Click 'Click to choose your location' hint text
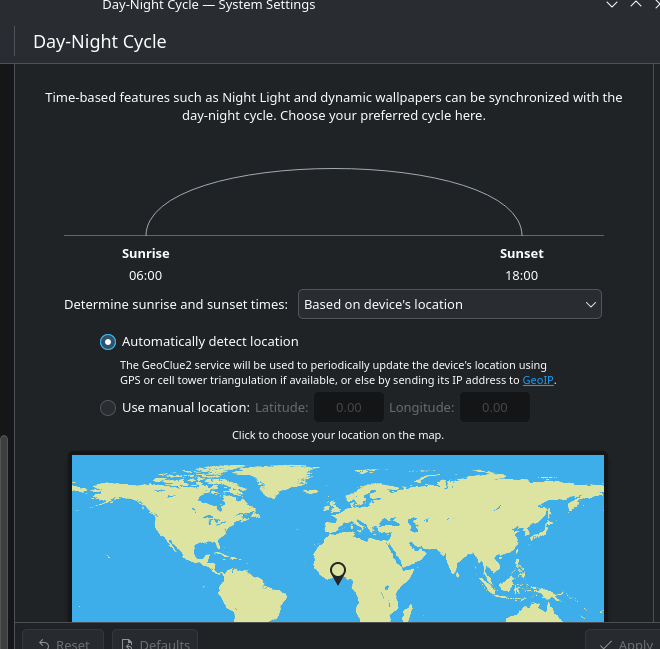This screenshot has height=649, width=660. coord(338,435)
